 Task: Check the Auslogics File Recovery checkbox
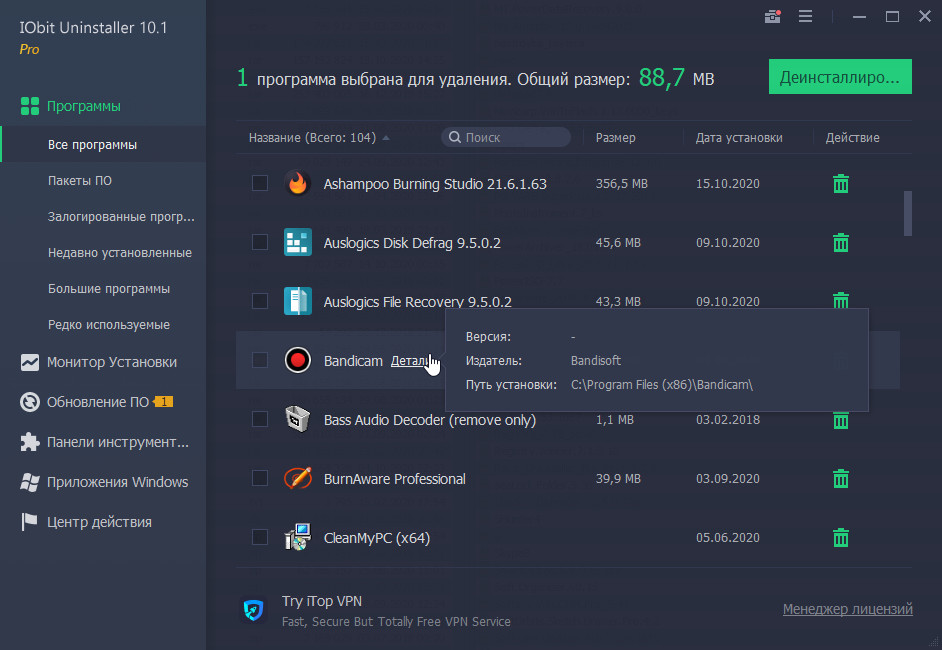tap(260, 301)
